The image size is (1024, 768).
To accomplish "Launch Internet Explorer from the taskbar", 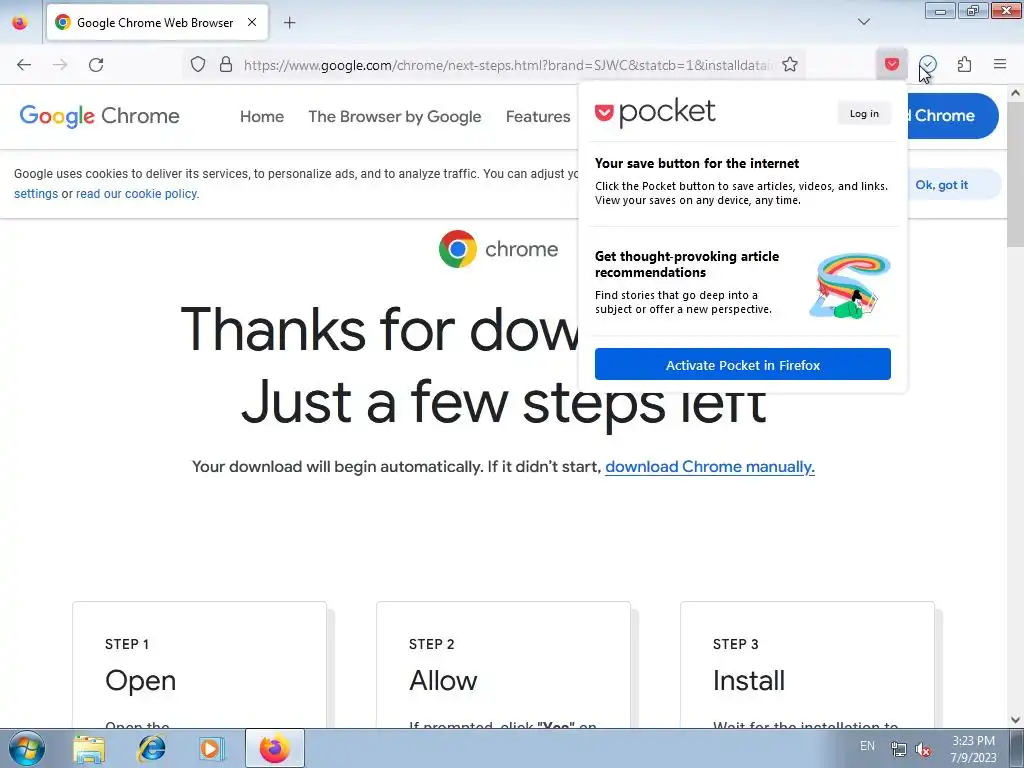I will tap(152, 748).
